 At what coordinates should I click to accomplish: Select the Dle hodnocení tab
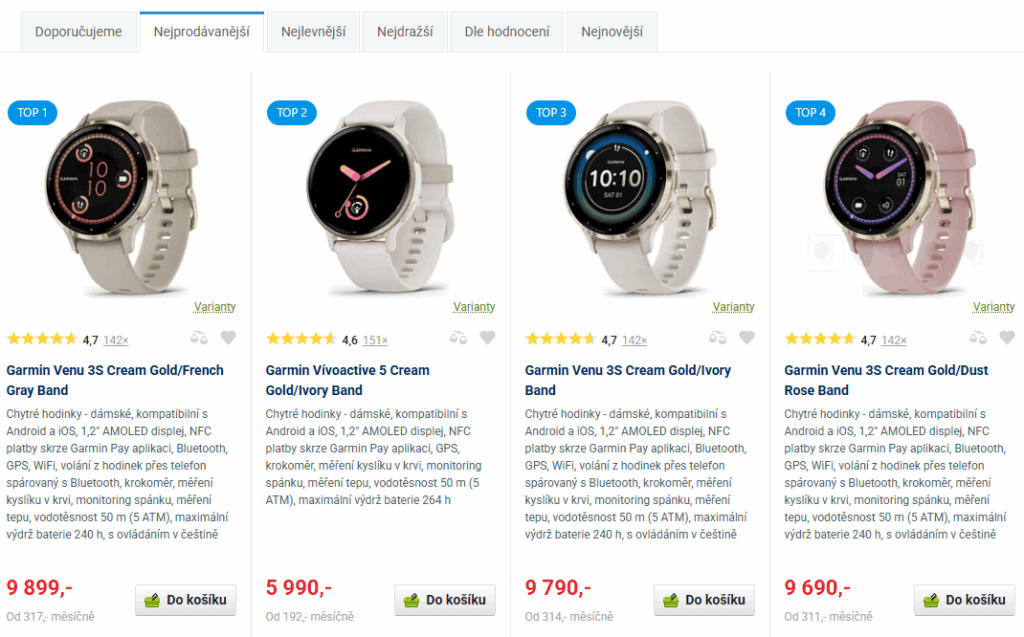507,32
